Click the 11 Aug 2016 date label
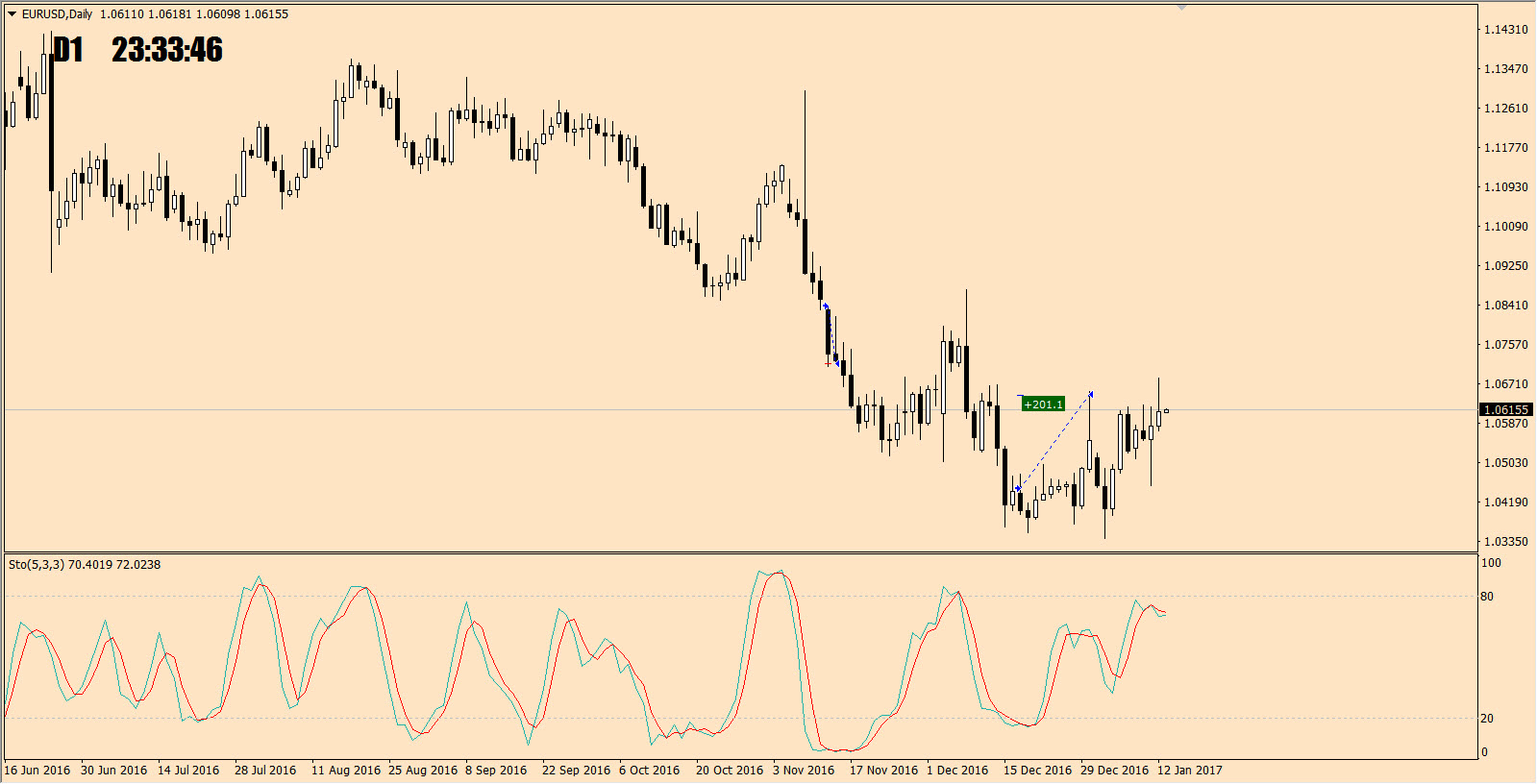The height and width of the screenshot is (784, 1537). pyautogui.click(x=346, y=771)
